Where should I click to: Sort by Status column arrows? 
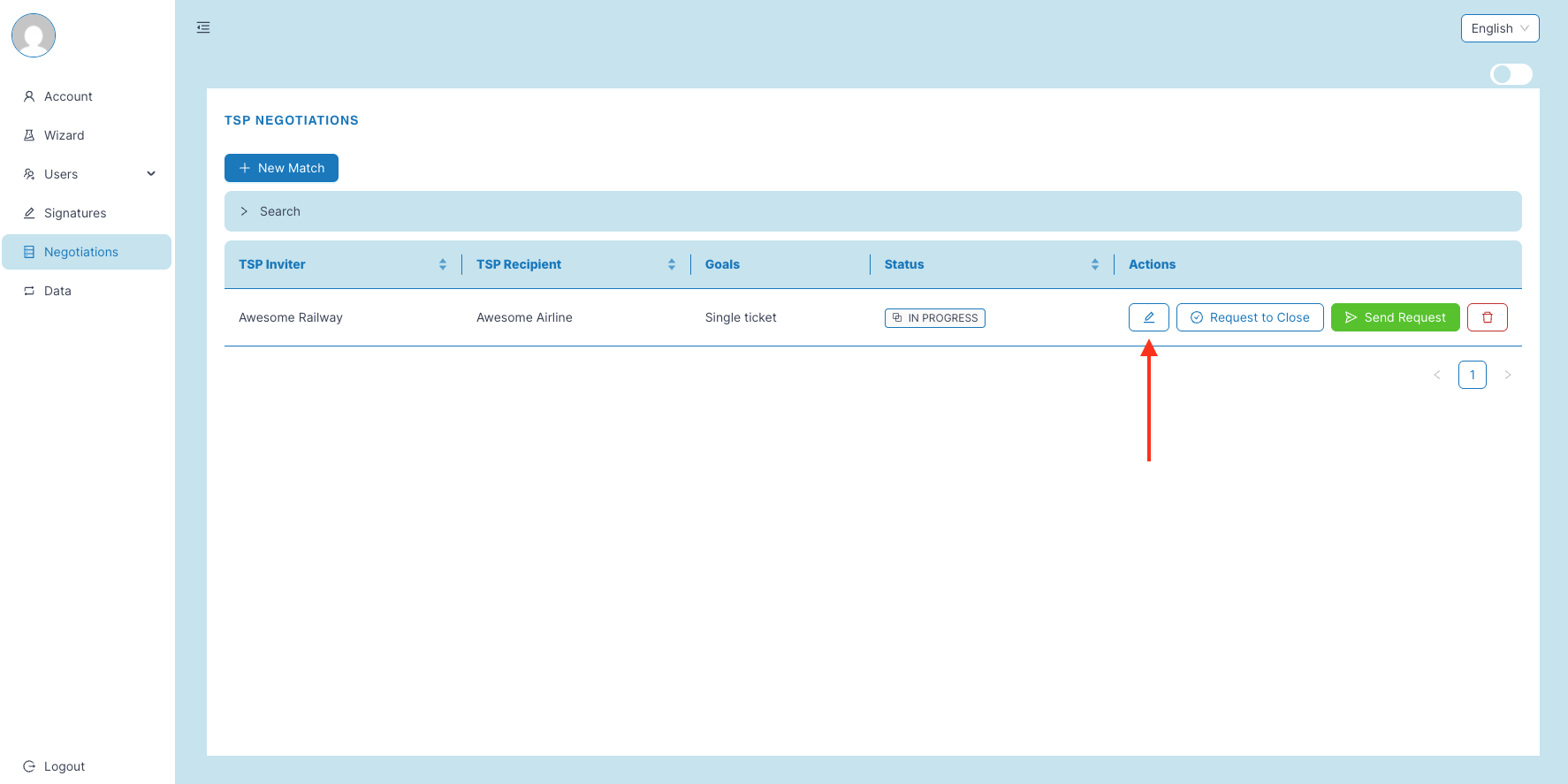[1094, 264]
